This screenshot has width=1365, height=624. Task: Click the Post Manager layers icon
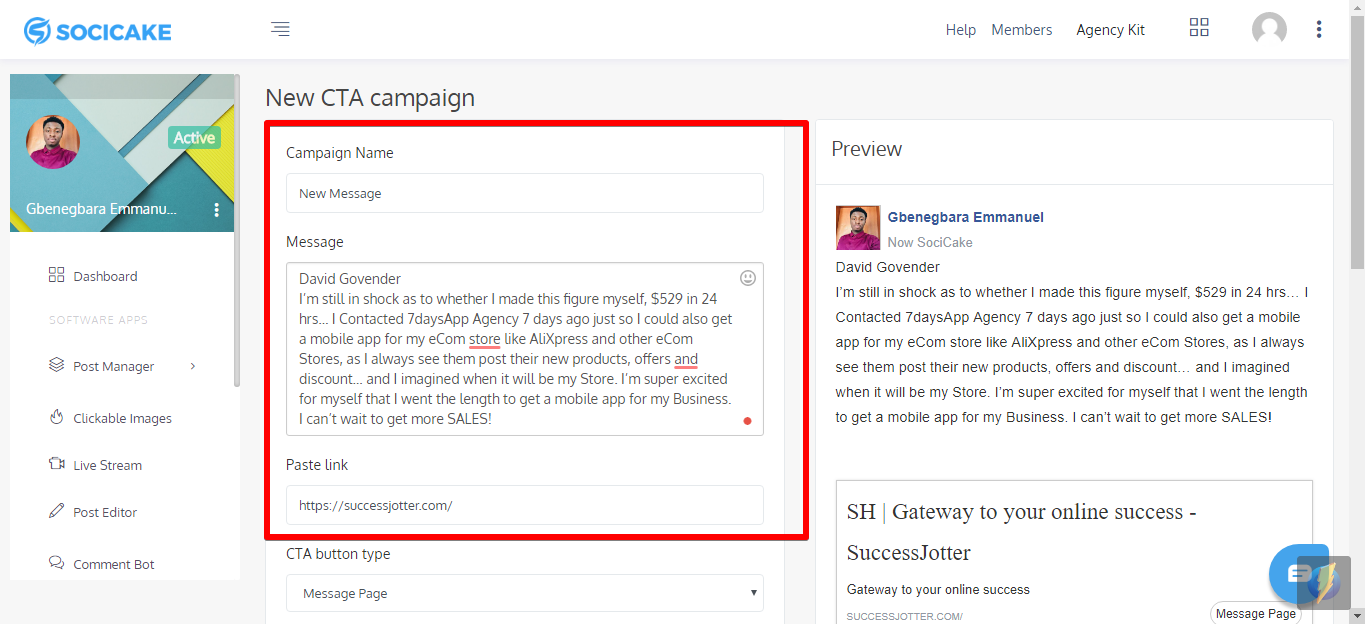click(56, 365)
